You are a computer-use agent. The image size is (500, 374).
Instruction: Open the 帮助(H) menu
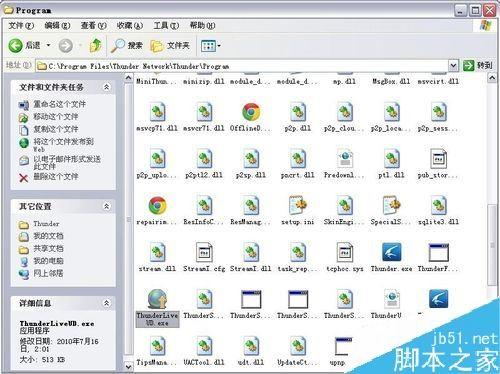pyautogui.click(x=202, y=25)
